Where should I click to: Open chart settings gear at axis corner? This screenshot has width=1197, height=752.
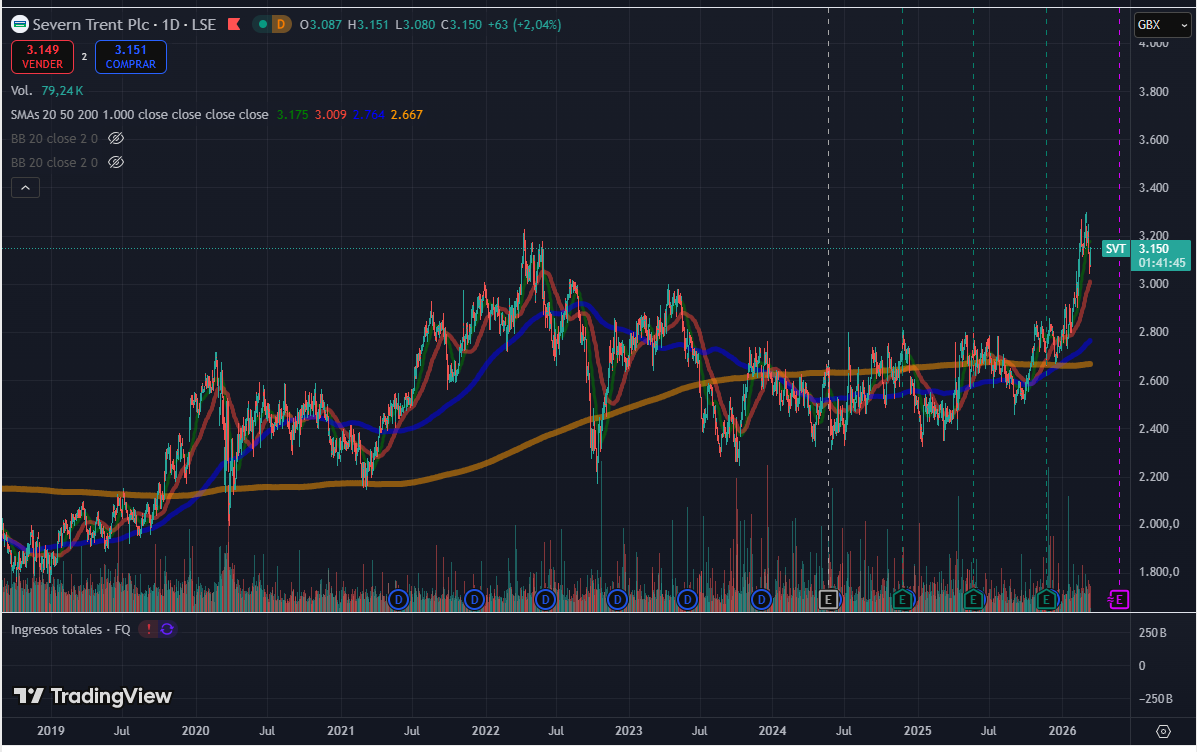1163,731
